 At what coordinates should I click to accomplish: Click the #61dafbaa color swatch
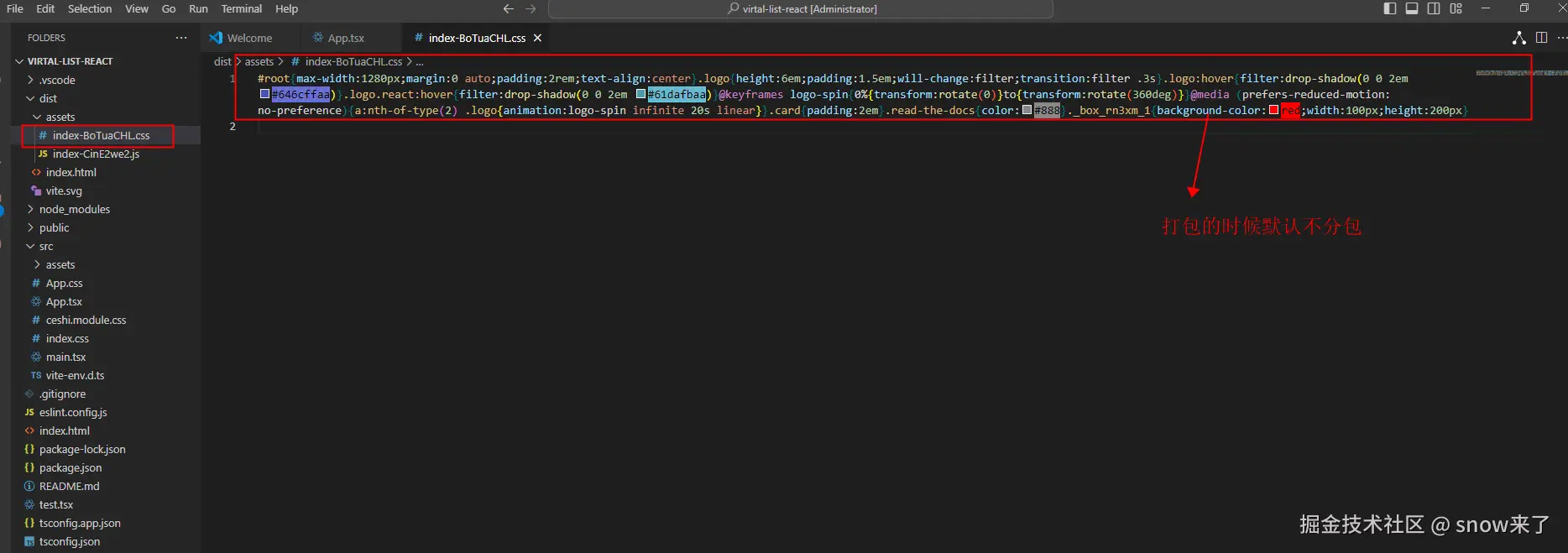(640, 94)
